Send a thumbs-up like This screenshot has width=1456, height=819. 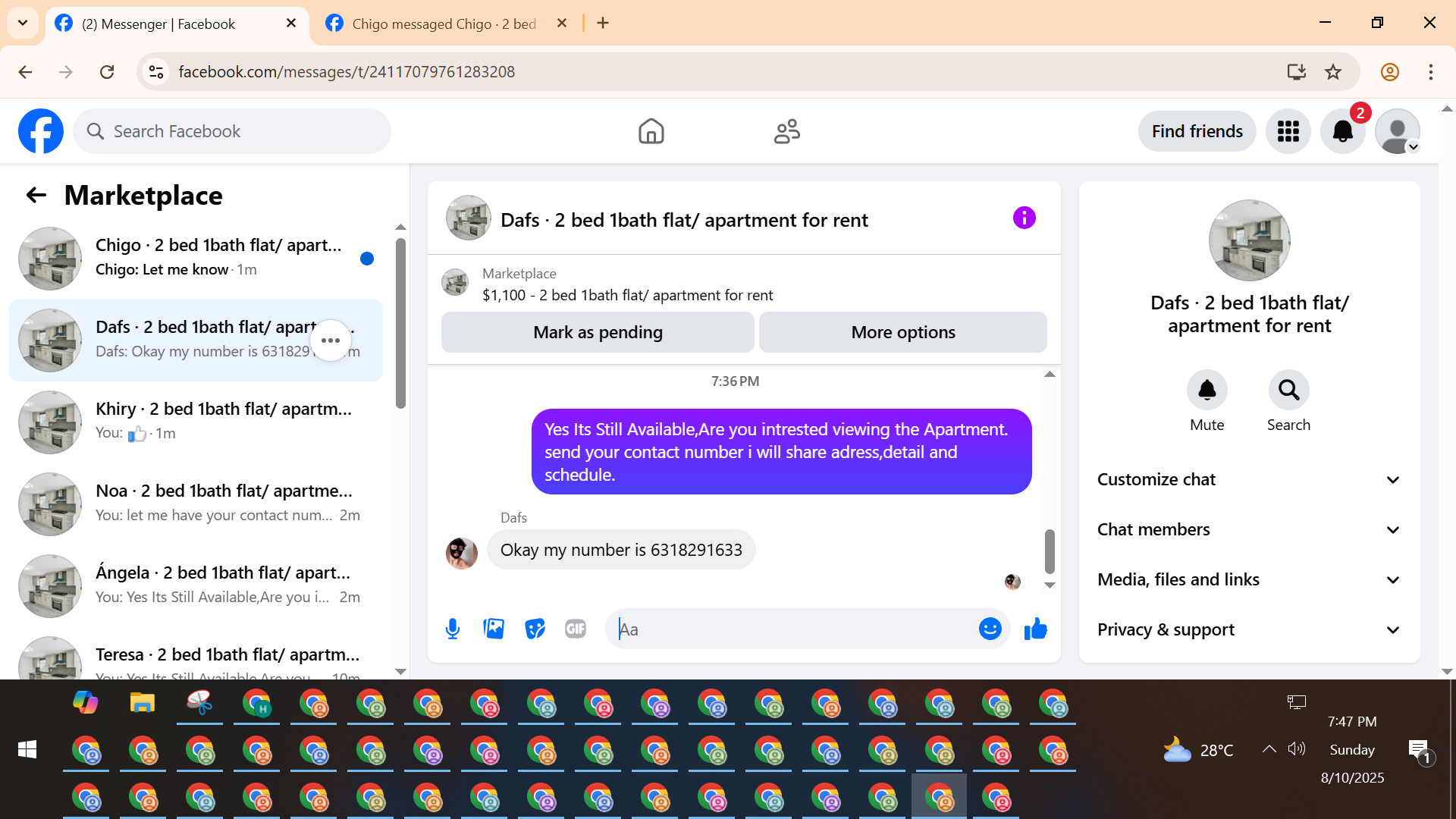point(1035,629)
